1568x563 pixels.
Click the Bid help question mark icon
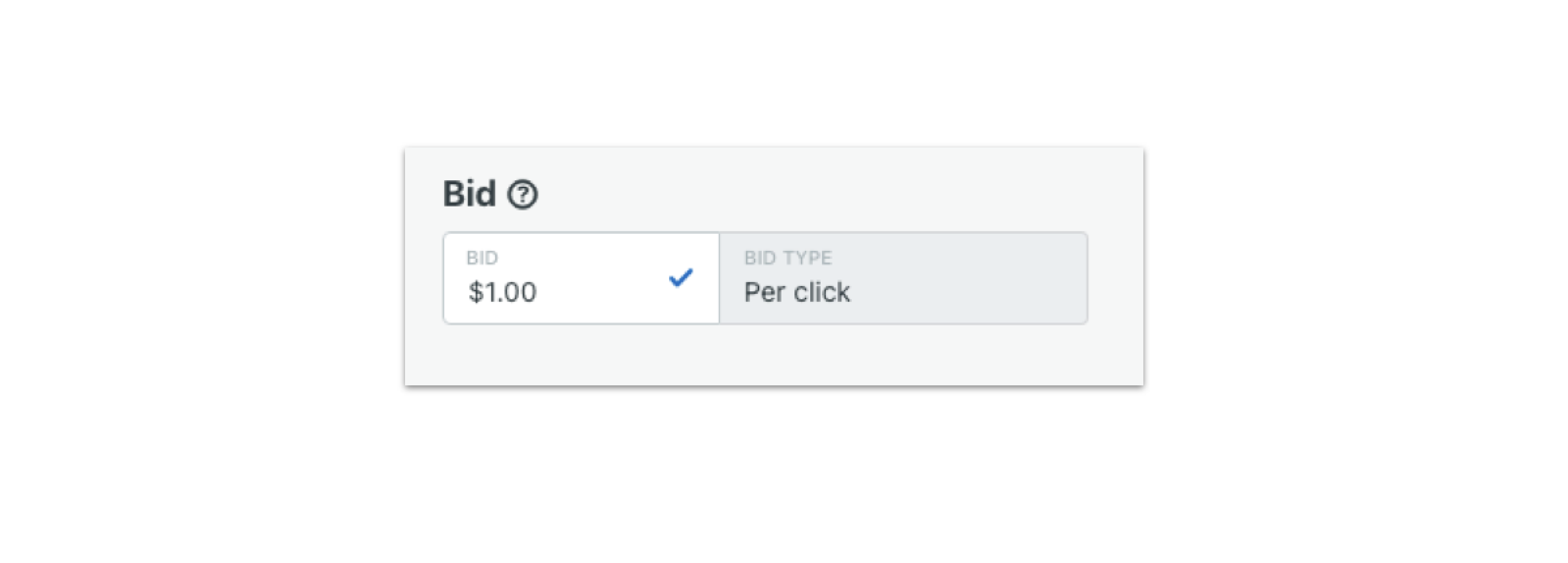point(523,195)
